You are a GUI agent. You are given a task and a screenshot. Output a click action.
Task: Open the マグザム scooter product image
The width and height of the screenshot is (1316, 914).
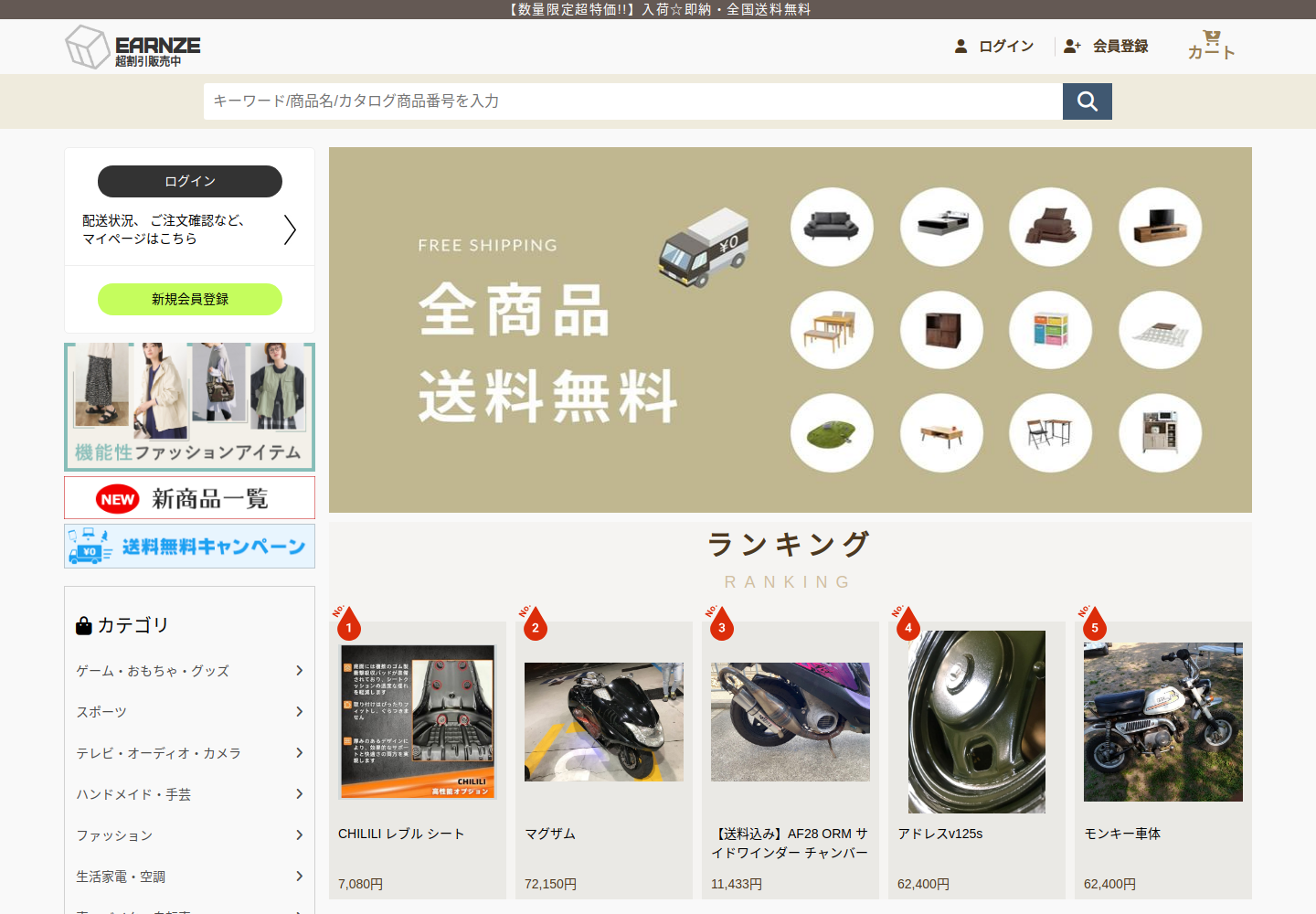pyautogui.click(x=604, y=722)
